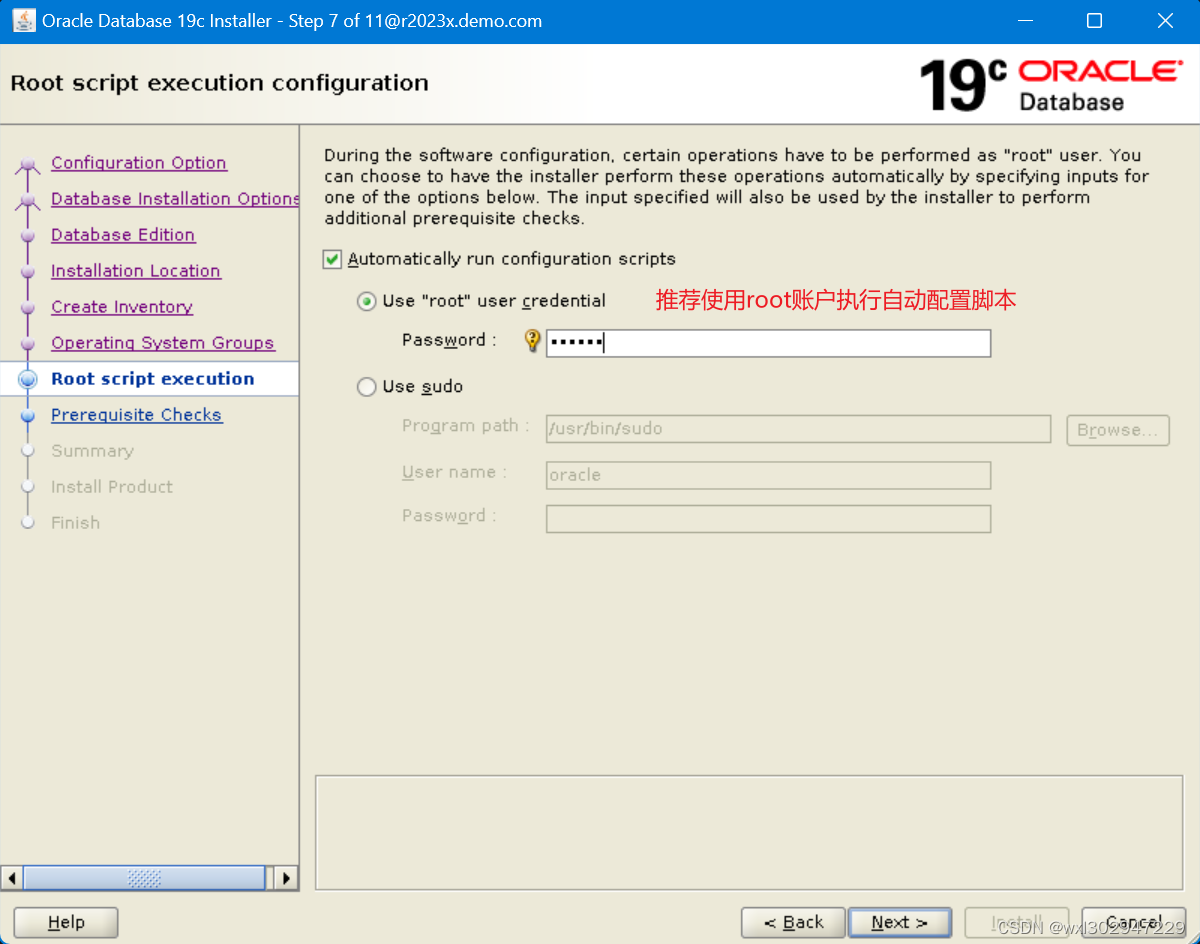Click the Browse... button
Image resolution: width=1200 pixels, height=944 pixels.
click(x=1118, y=430)
